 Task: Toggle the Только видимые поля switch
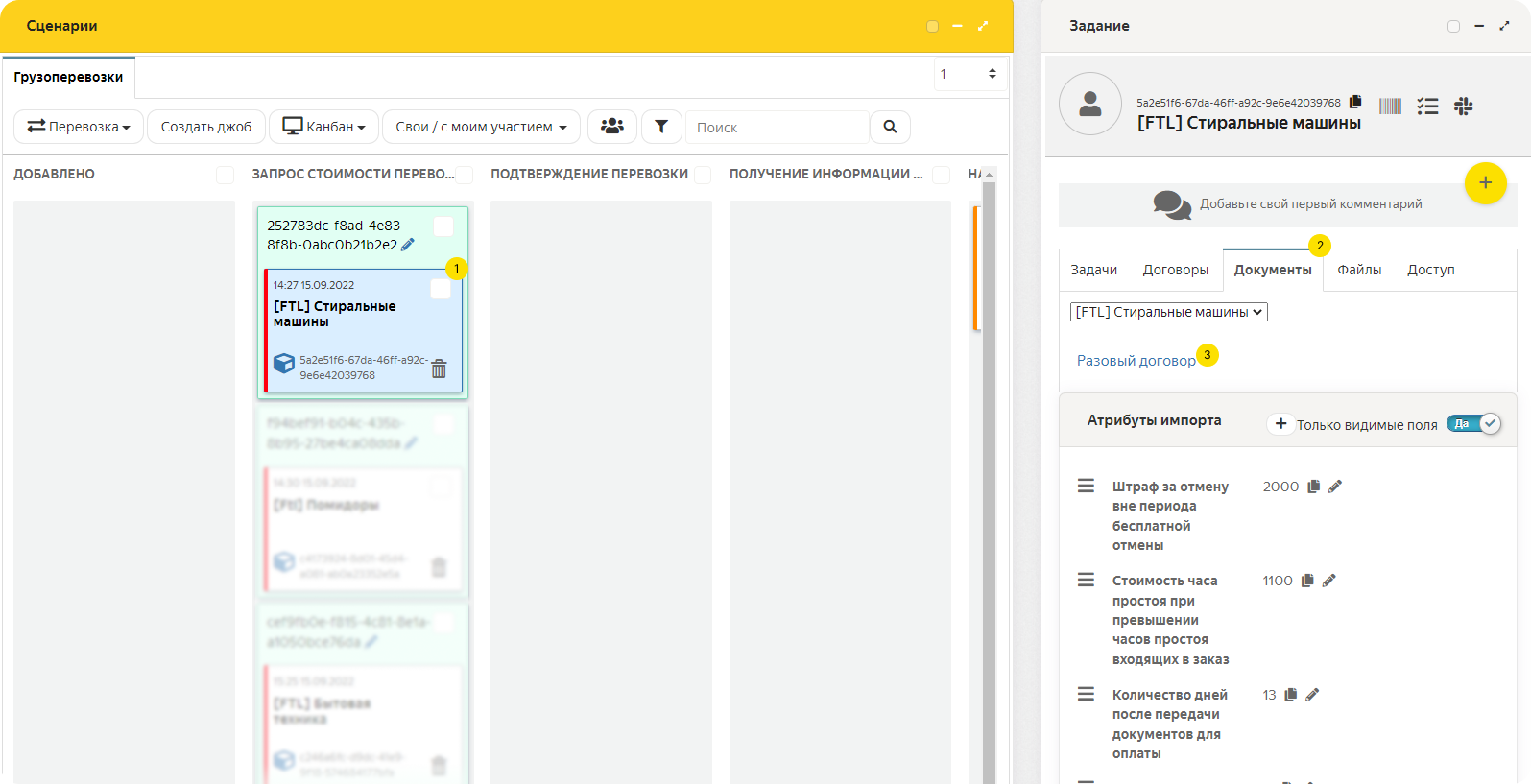coord(1473,424)
